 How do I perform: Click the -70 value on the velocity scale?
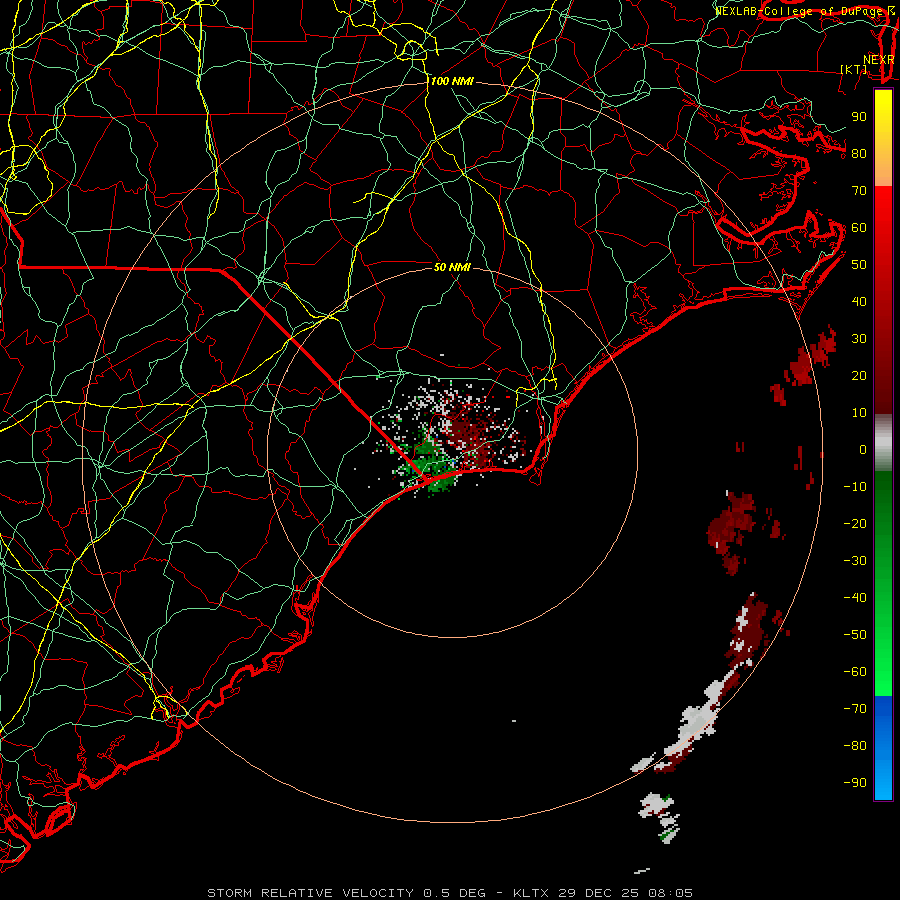click(855, 709)
